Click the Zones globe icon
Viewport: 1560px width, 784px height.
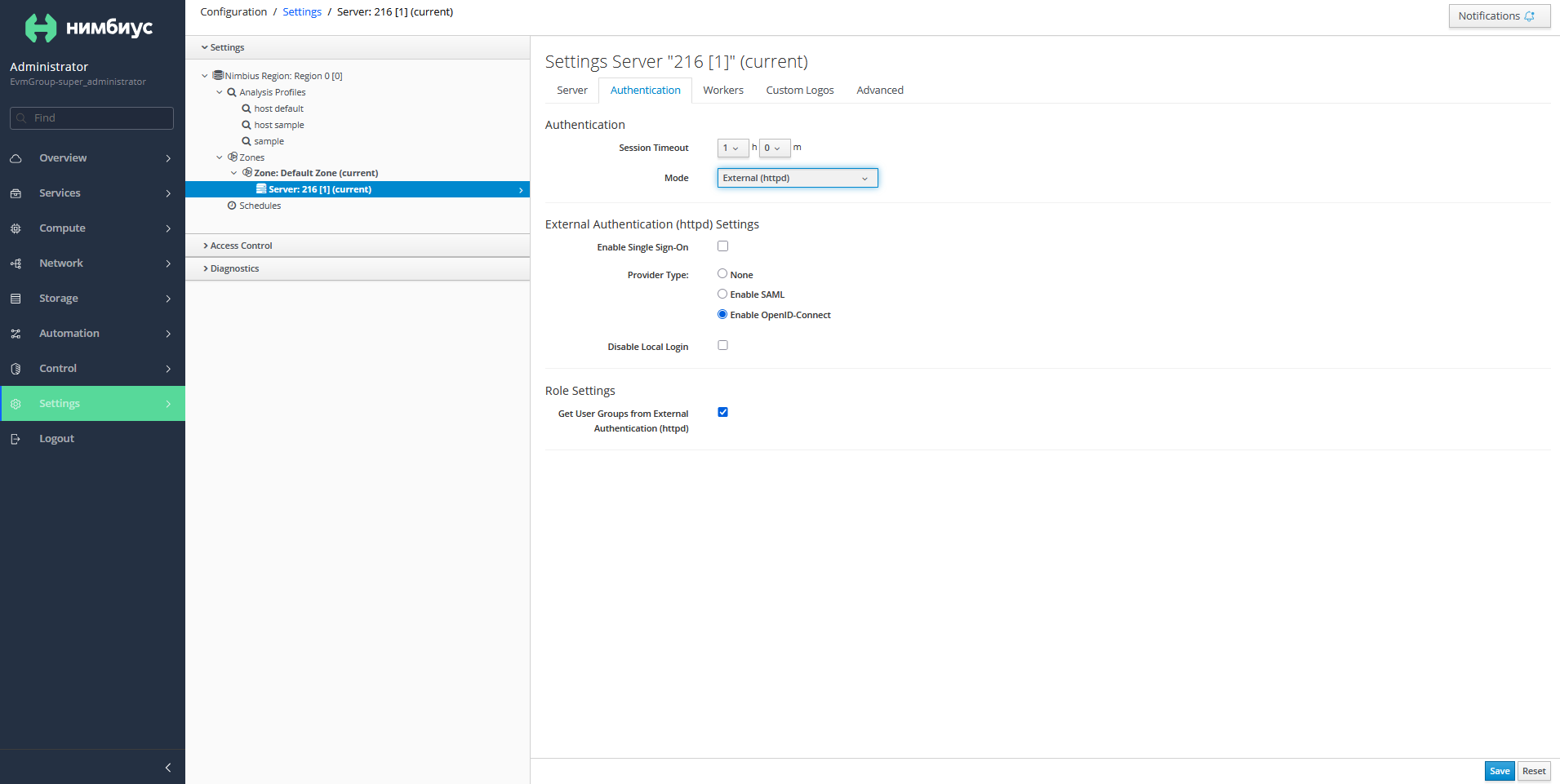click(x=233, y=157)
